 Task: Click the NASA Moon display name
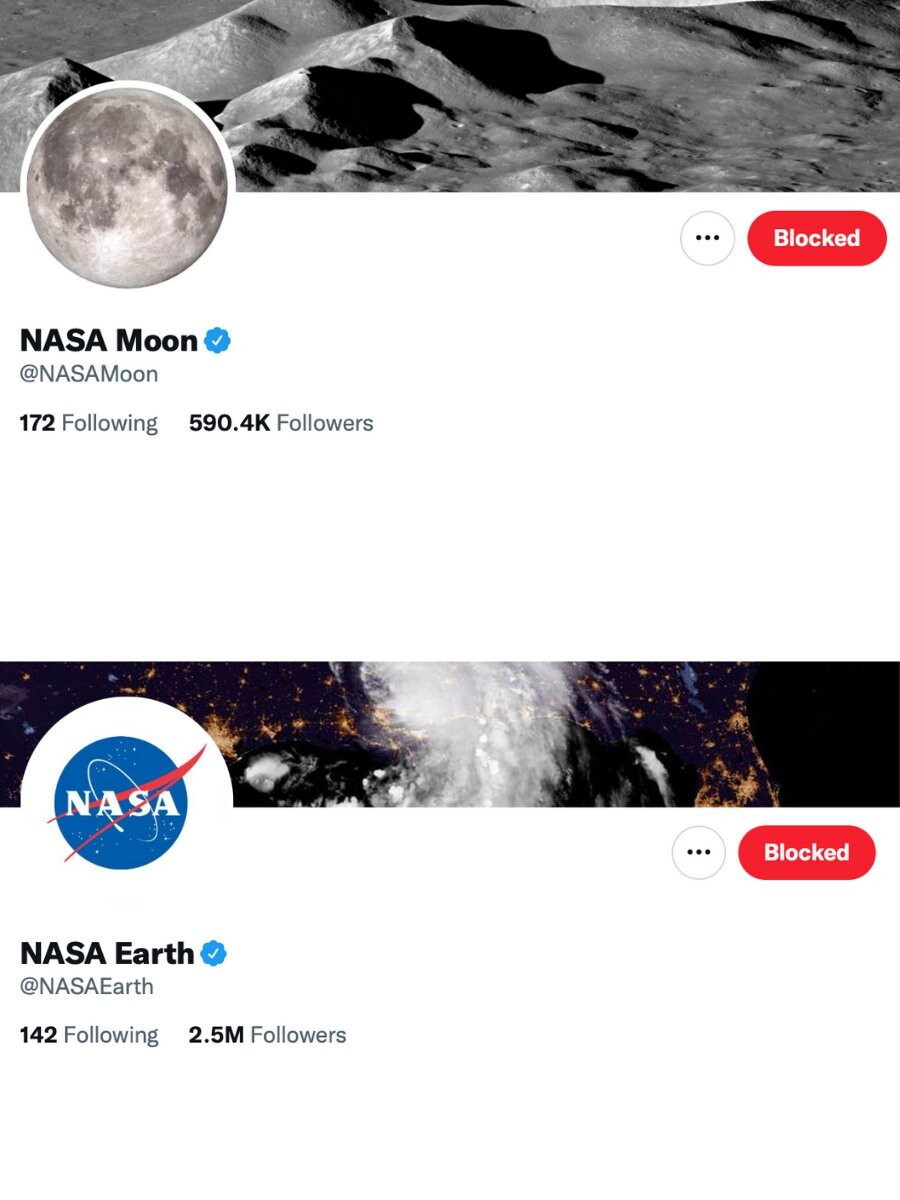click(109, 341)
